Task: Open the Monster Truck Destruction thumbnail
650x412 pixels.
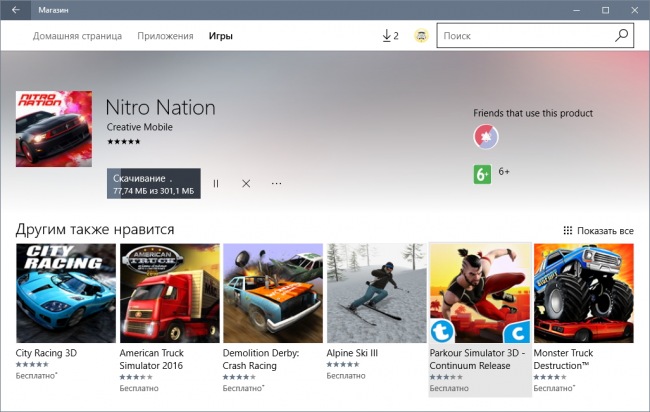Action: (x=584, y=293)
